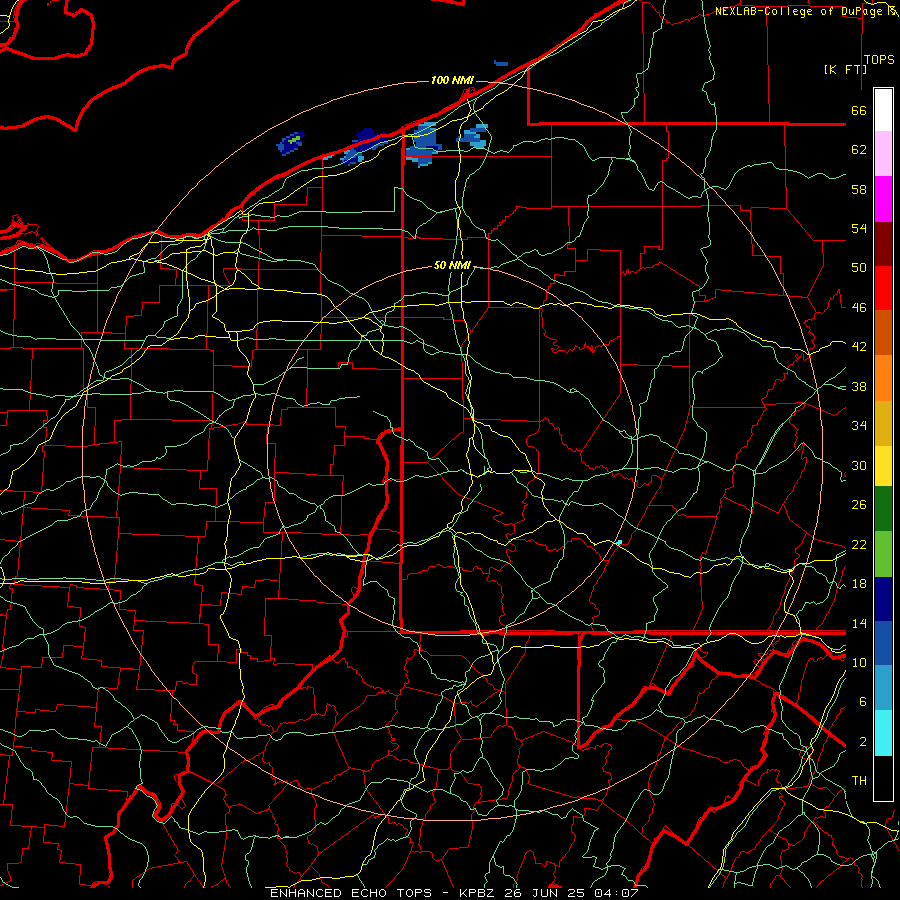The height and width of the screenshot is (900, 900).
Task: Select the bright orange legend swatch
Action: tap(883, 378)
